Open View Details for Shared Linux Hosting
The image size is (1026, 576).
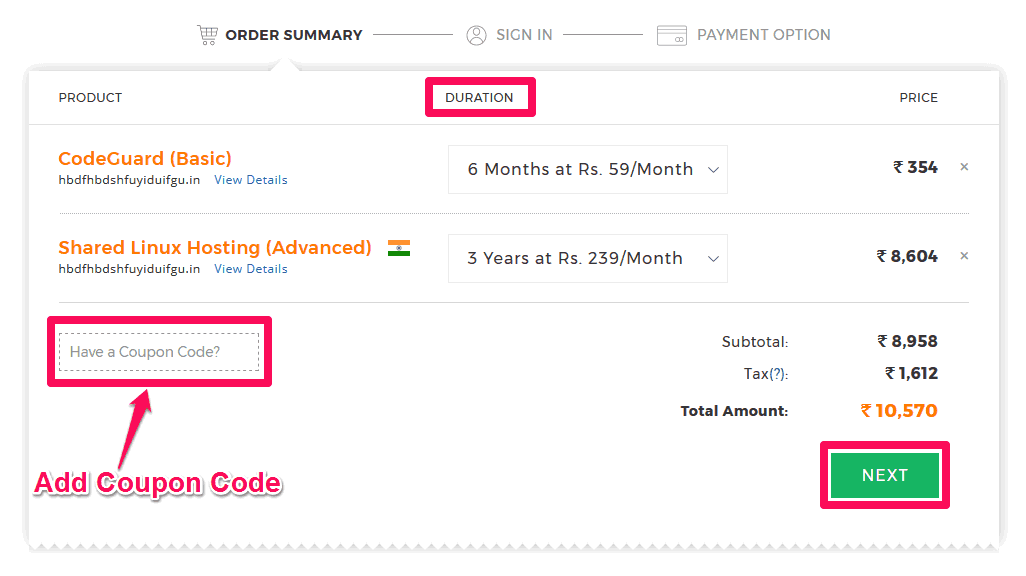coord(250,268)
